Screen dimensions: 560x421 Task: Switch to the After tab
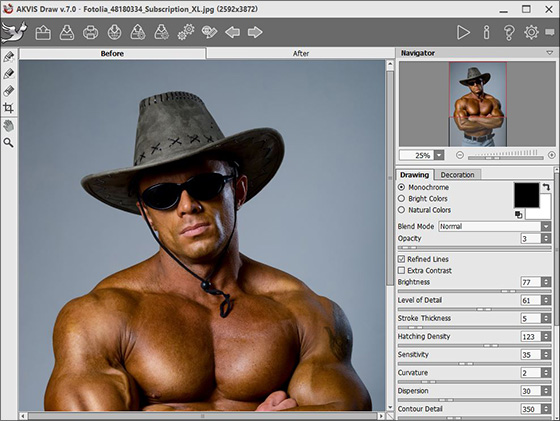[x=301, y=54]
